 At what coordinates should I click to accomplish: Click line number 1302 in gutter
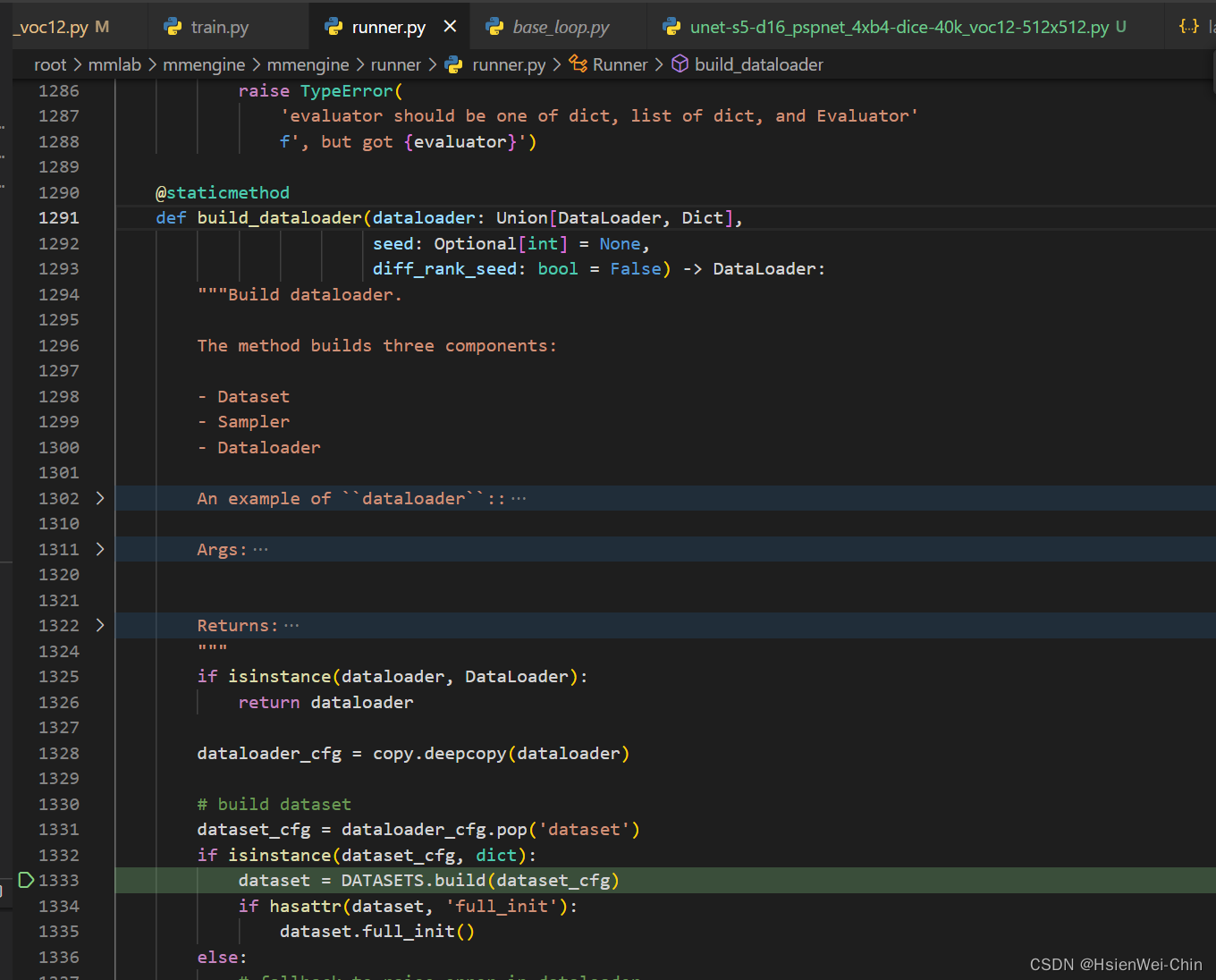59,498
